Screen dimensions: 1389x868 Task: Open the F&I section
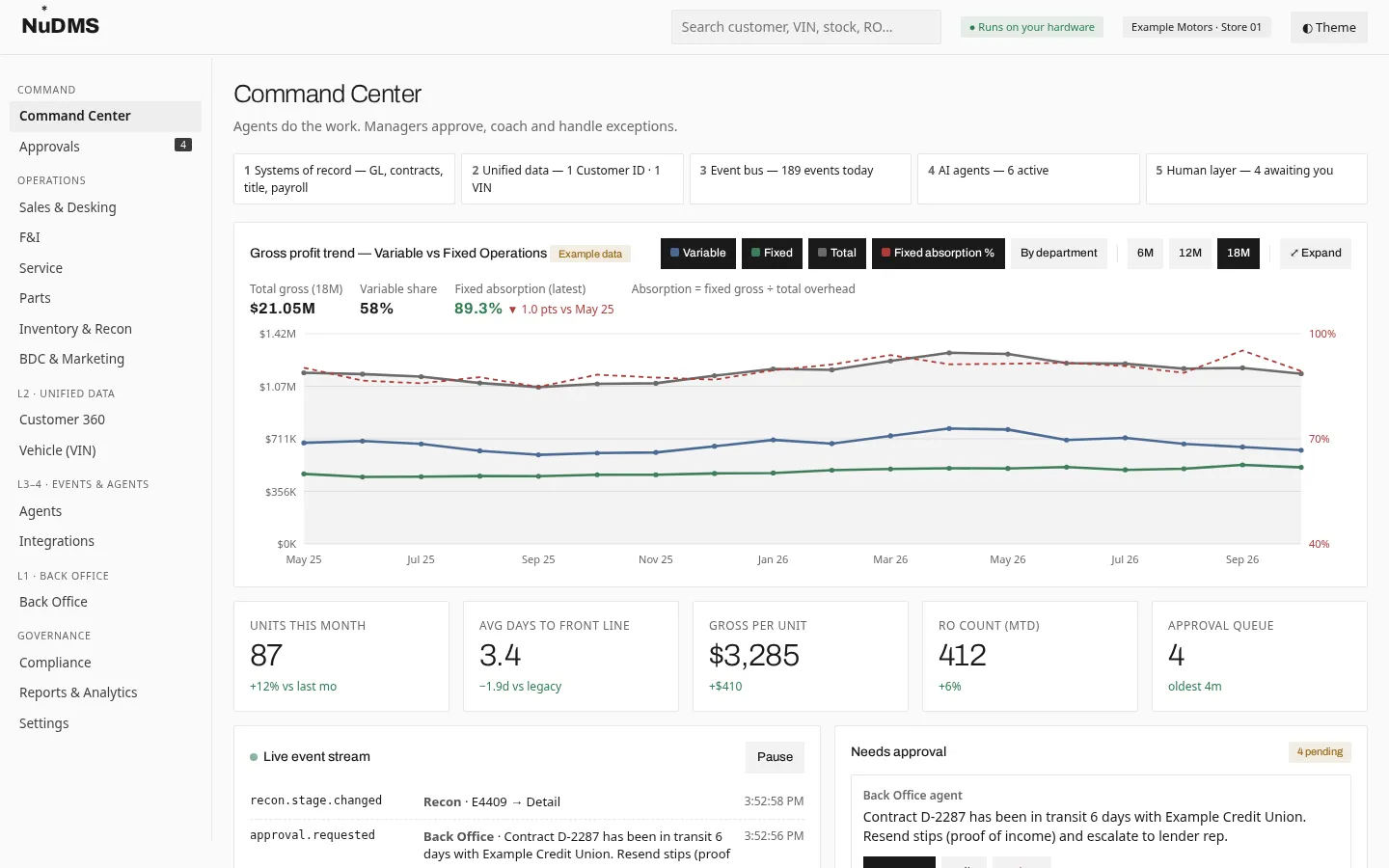click(105, 237)
